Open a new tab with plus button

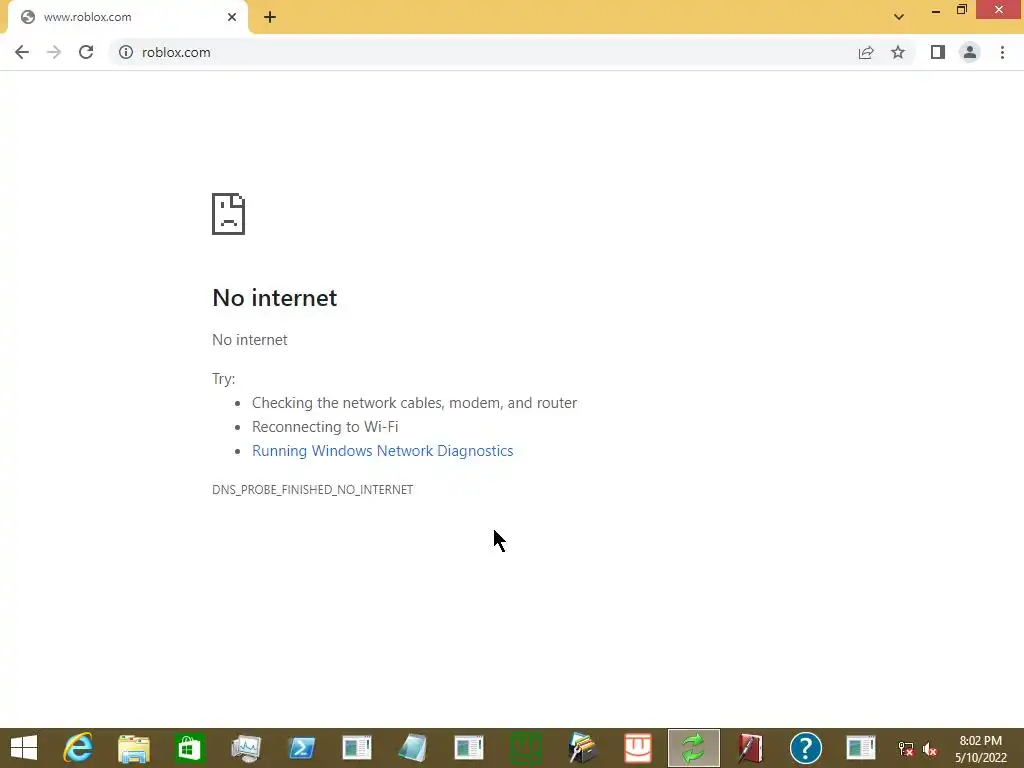[270, 17]
